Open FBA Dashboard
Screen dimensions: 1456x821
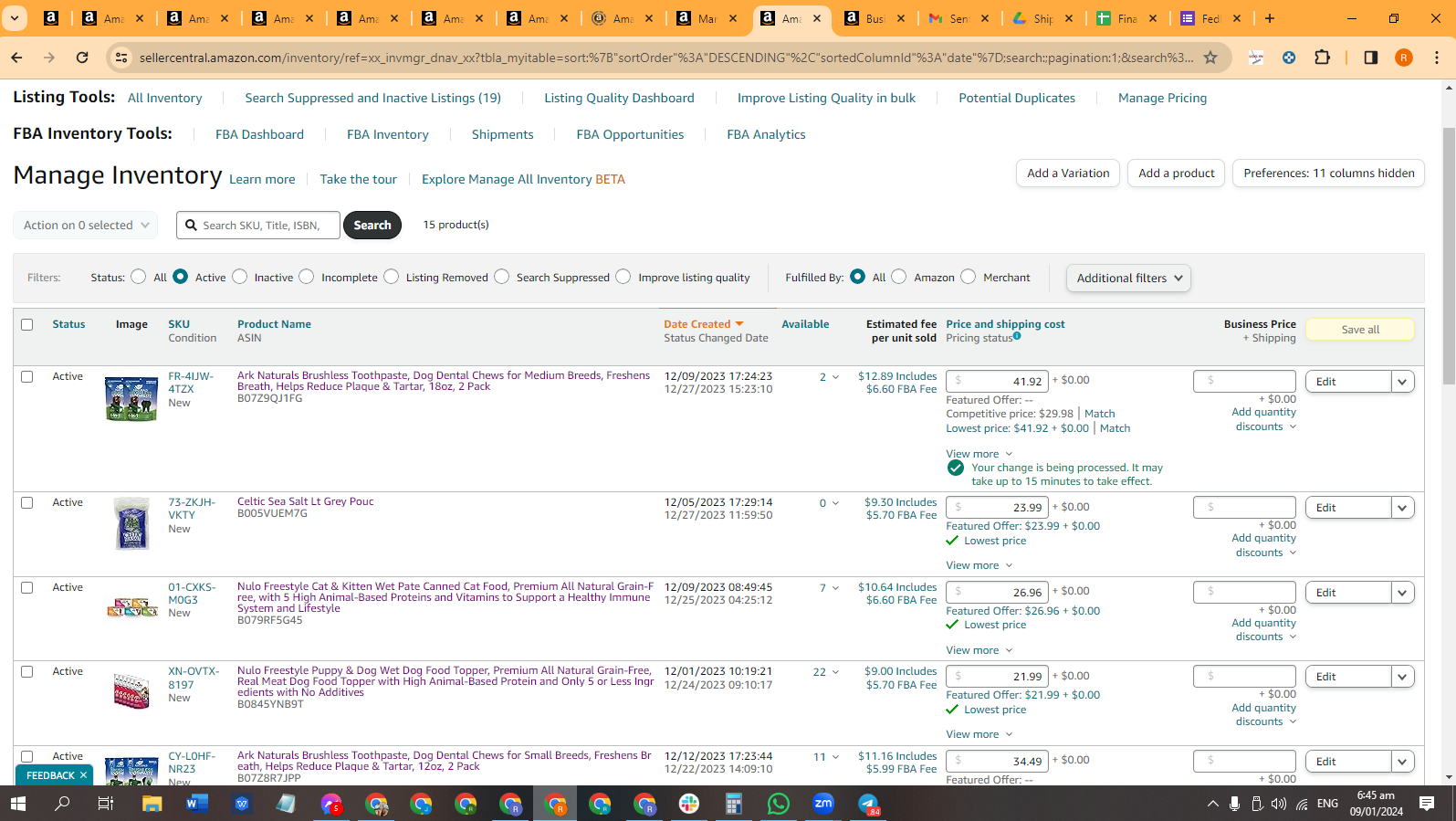259,134
